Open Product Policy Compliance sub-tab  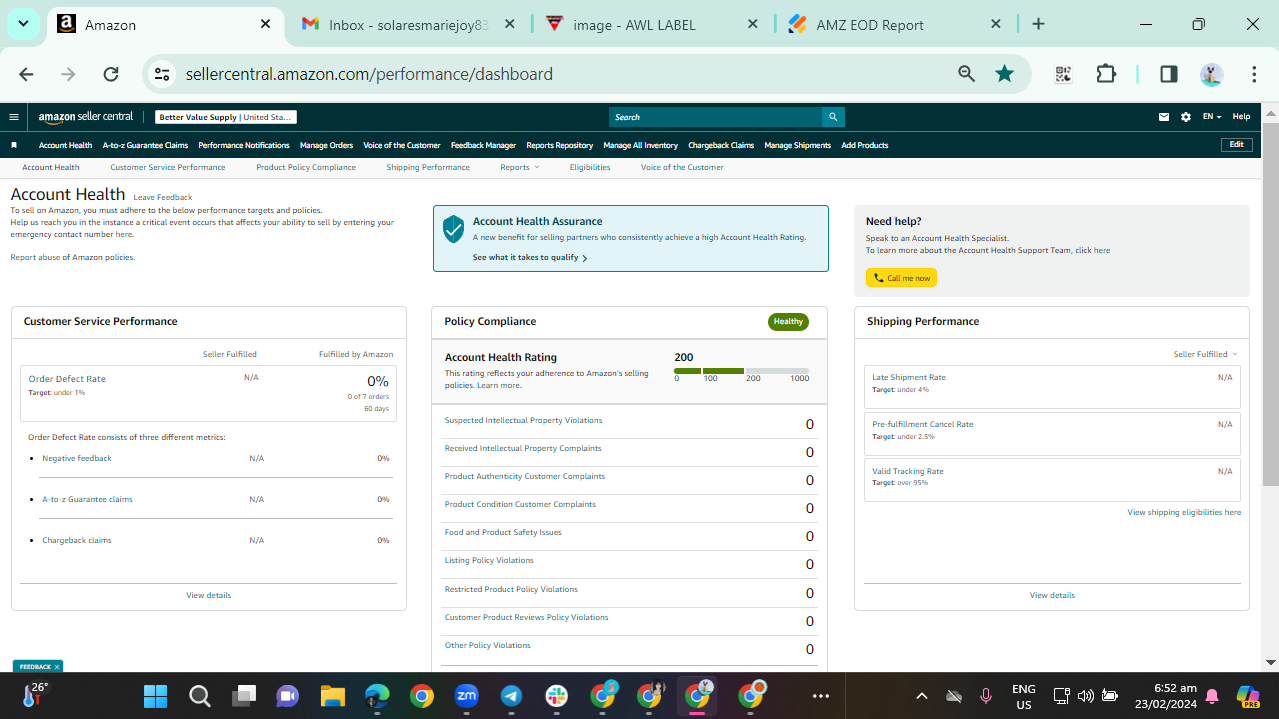[306, 167]
